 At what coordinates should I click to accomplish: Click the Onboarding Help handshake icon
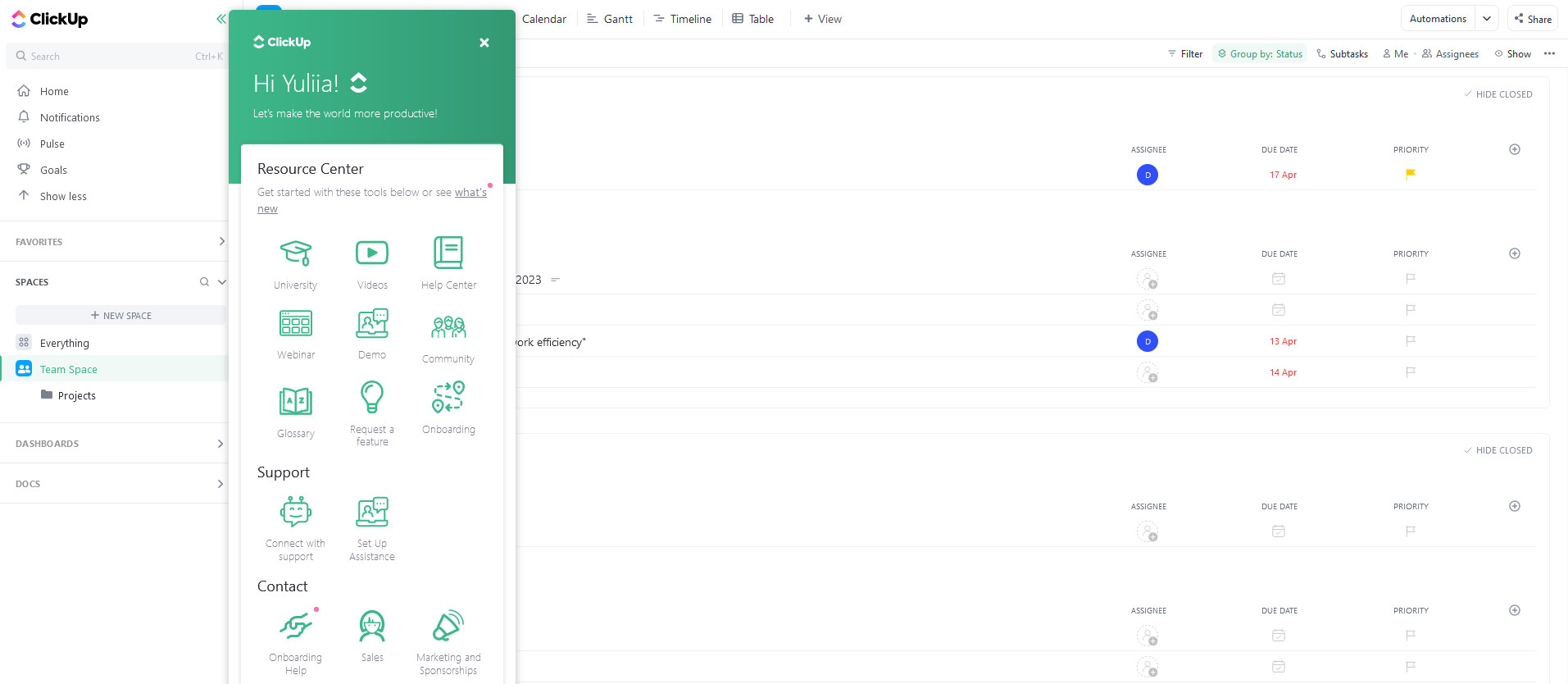click(x=296, y=627)
